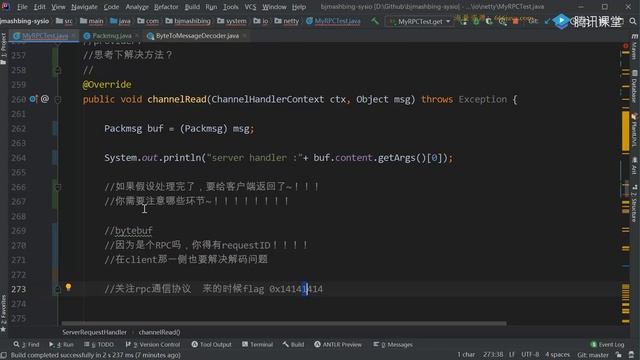Image resolution: width=640 pixels, height=360 pixels.
Task: Collapse the comment fold at line 258
Action: click(x=58, y=70)
